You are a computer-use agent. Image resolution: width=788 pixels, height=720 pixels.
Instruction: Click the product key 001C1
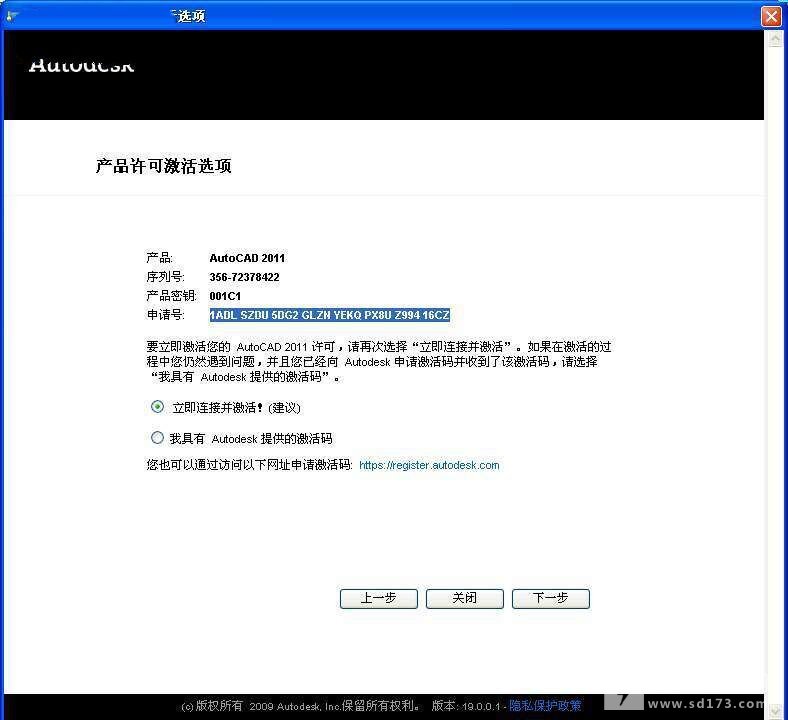point(225,296)
